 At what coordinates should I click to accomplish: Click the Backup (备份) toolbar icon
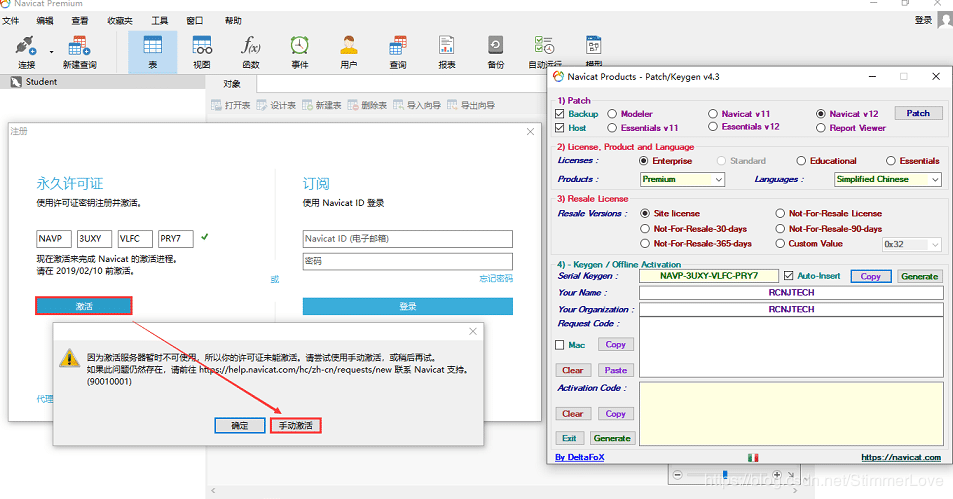[x=496, y=52]
